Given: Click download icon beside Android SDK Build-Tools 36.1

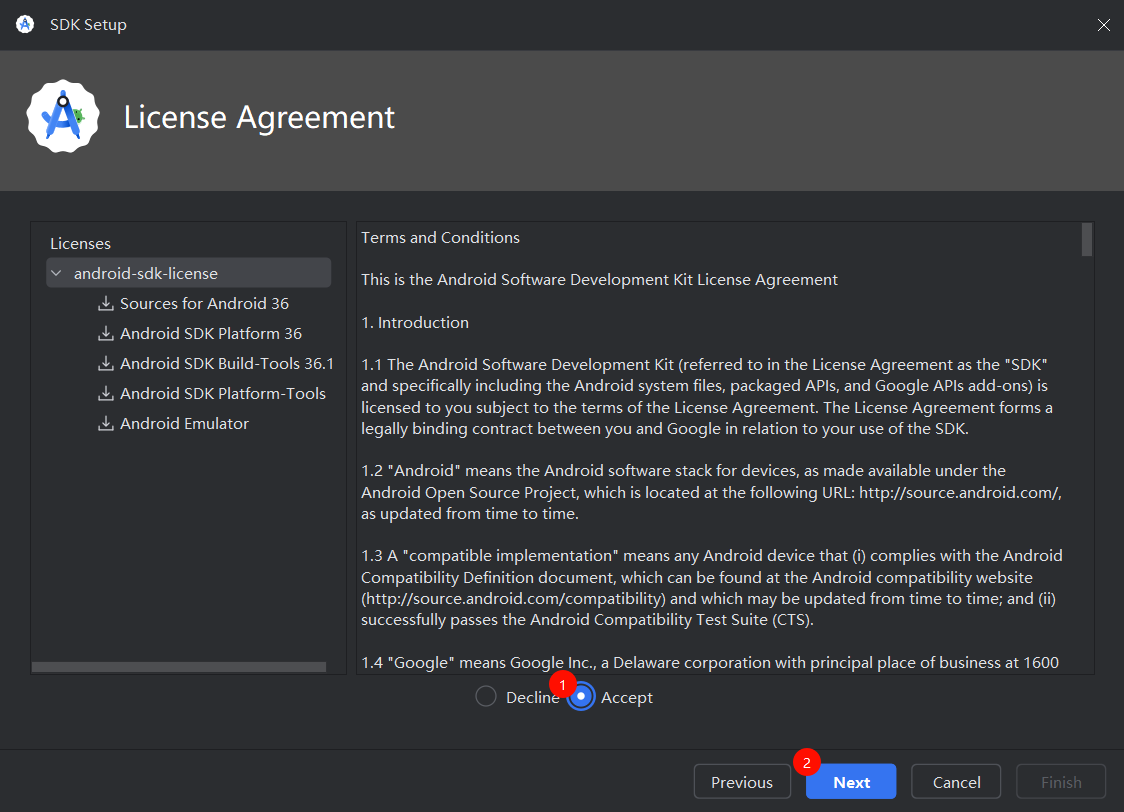Looking at the screenshot, I should coord(105,364).
